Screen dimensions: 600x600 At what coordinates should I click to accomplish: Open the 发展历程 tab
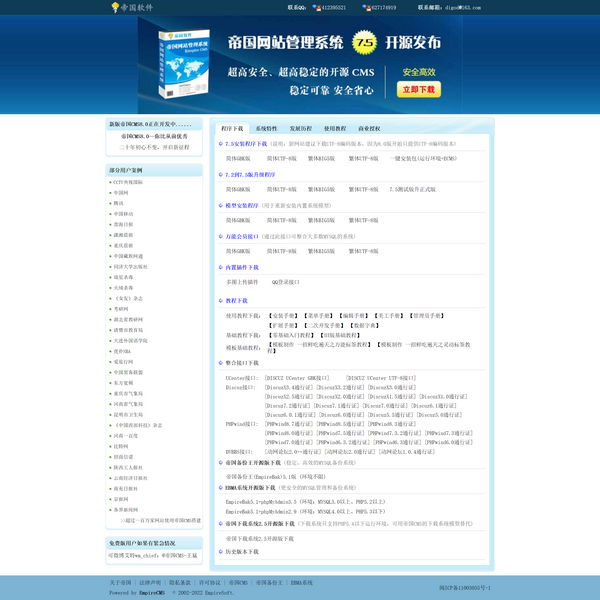coord(301,129)
